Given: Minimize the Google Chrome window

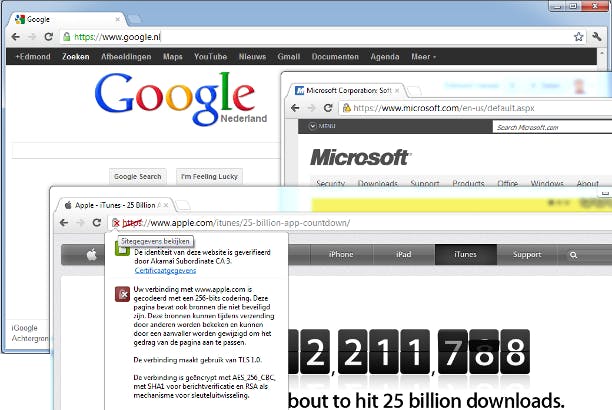Looking at the screenshot, I should click(x=557, y=6).
